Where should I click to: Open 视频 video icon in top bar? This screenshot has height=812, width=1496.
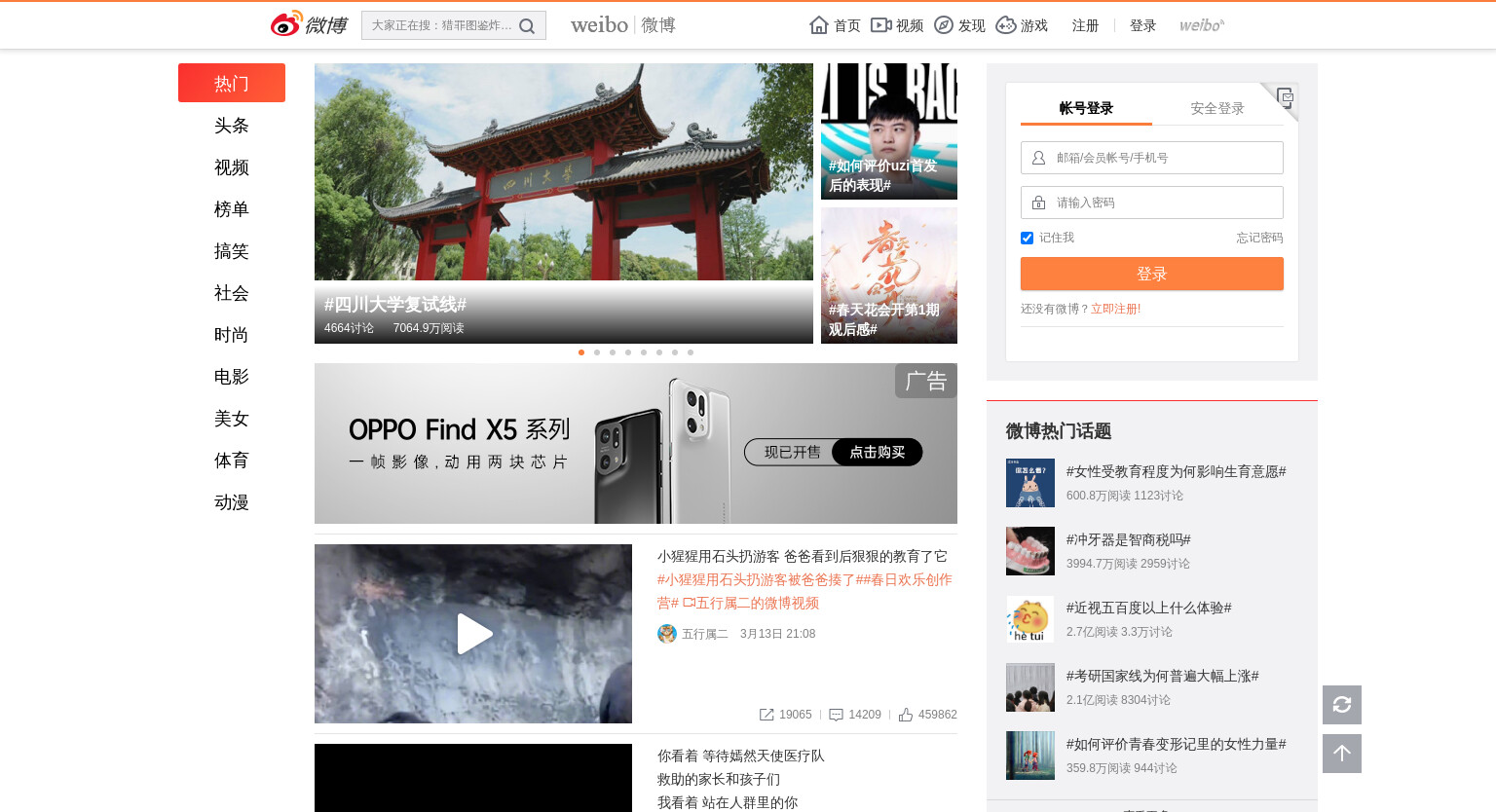880,25
